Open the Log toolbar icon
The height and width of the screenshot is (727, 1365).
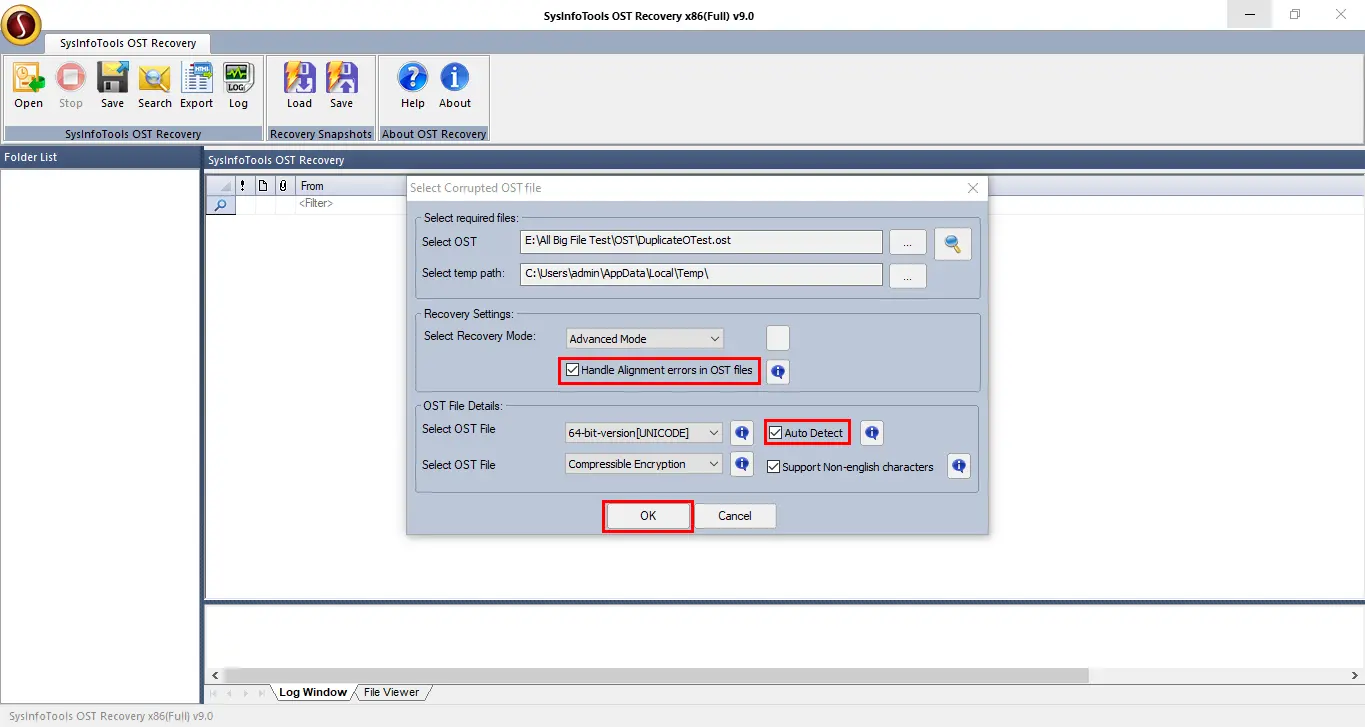(238, 86)
